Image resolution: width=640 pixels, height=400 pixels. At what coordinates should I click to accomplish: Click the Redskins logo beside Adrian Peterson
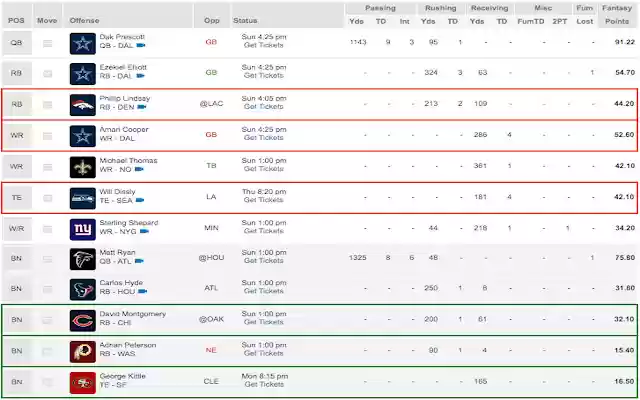pos(82,351)
